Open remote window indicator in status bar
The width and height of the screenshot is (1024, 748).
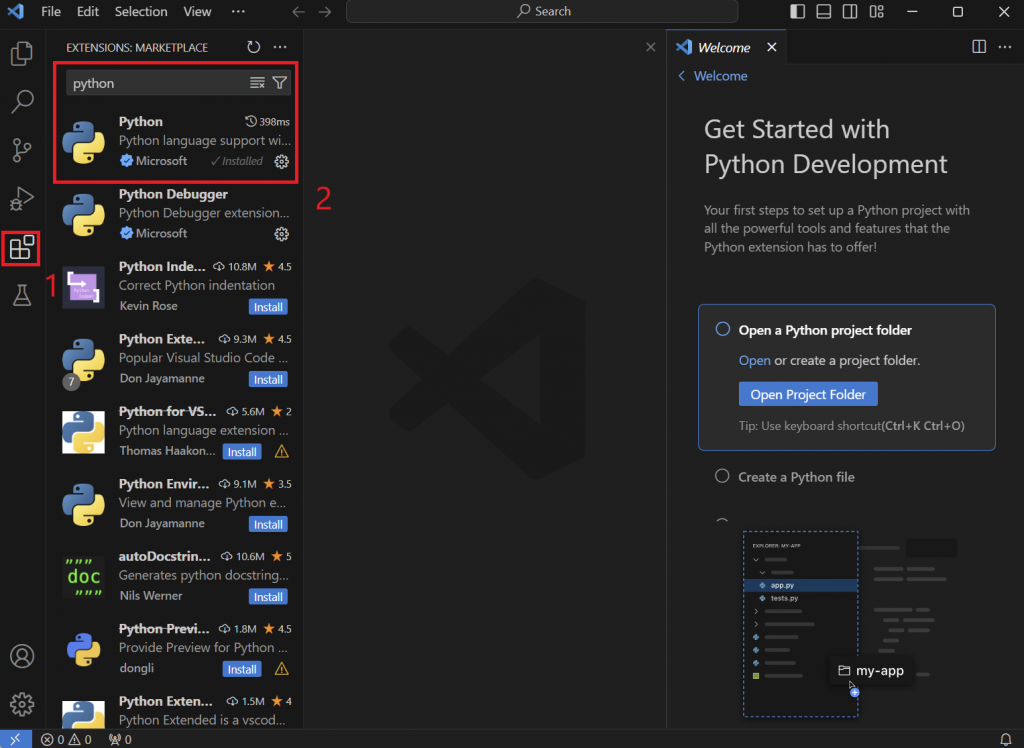coord(15,740)
